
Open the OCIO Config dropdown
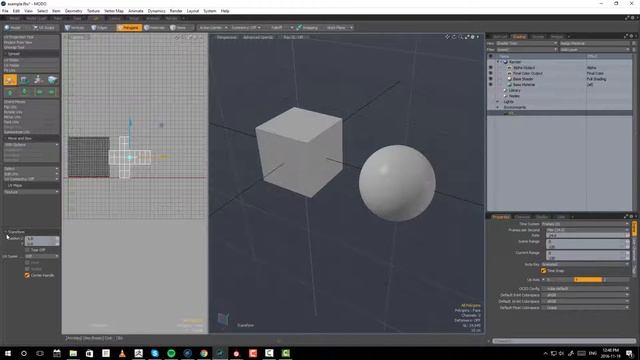(x=585, y=289)
